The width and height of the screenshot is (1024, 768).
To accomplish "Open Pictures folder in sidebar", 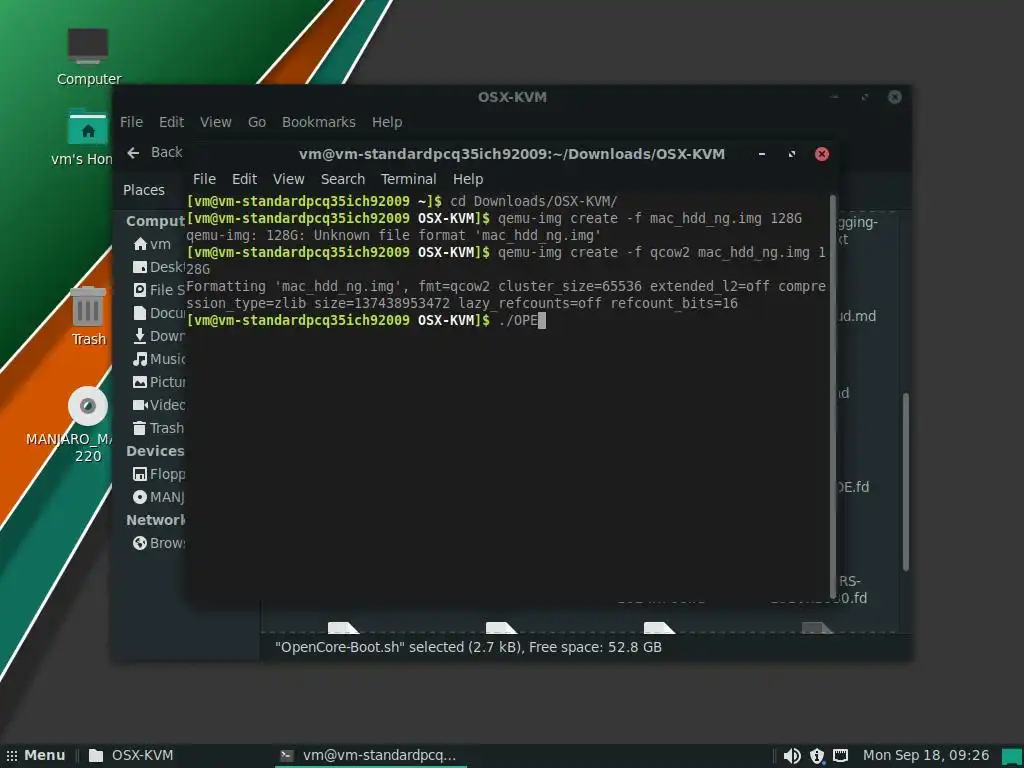I will click(x=159, y=382).
